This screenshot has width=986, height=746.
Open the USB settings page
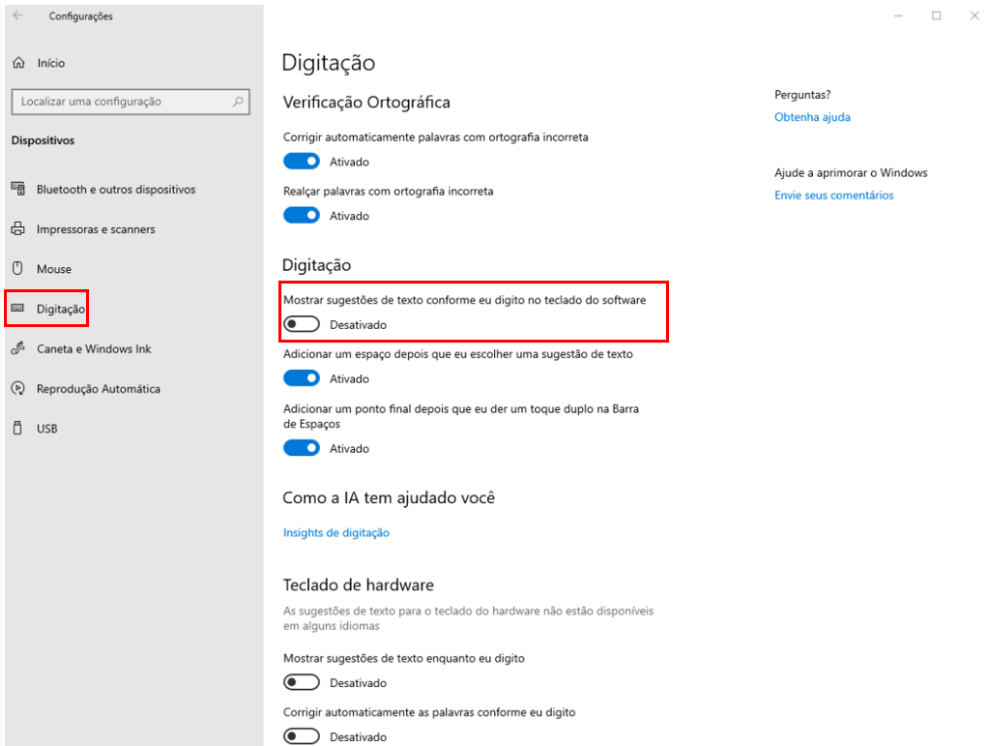pyautogui.click(x=47, y=428)
